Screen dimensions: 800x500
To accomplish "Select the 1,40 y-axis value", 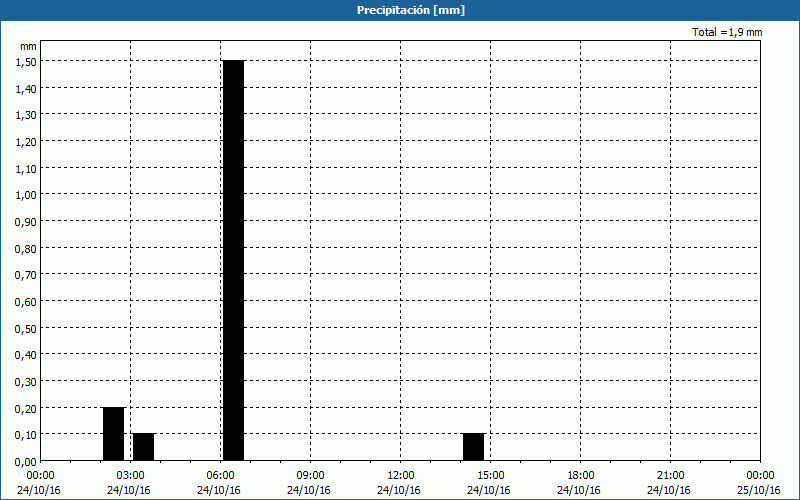I will coord(26,88).
